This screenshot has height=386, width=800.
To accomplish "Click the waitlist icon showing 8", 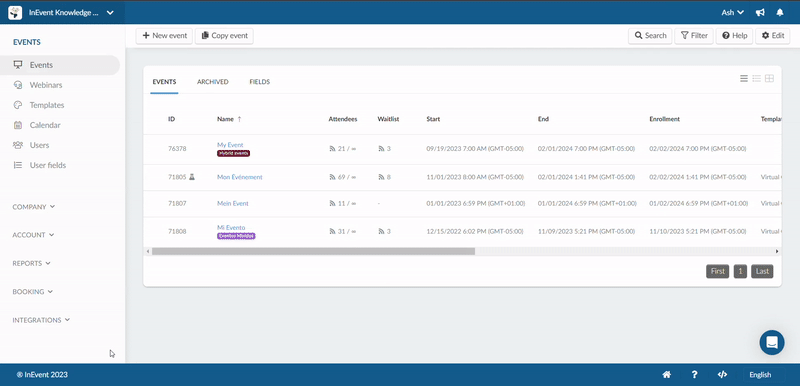I will pos(381,177).
